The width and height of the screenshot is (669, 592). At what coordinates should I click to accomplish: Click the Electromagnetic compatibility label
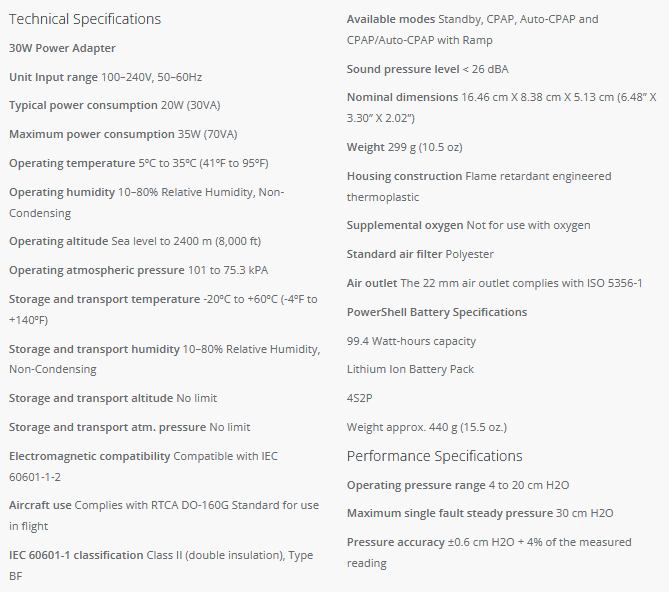click(x=90, y=456)
